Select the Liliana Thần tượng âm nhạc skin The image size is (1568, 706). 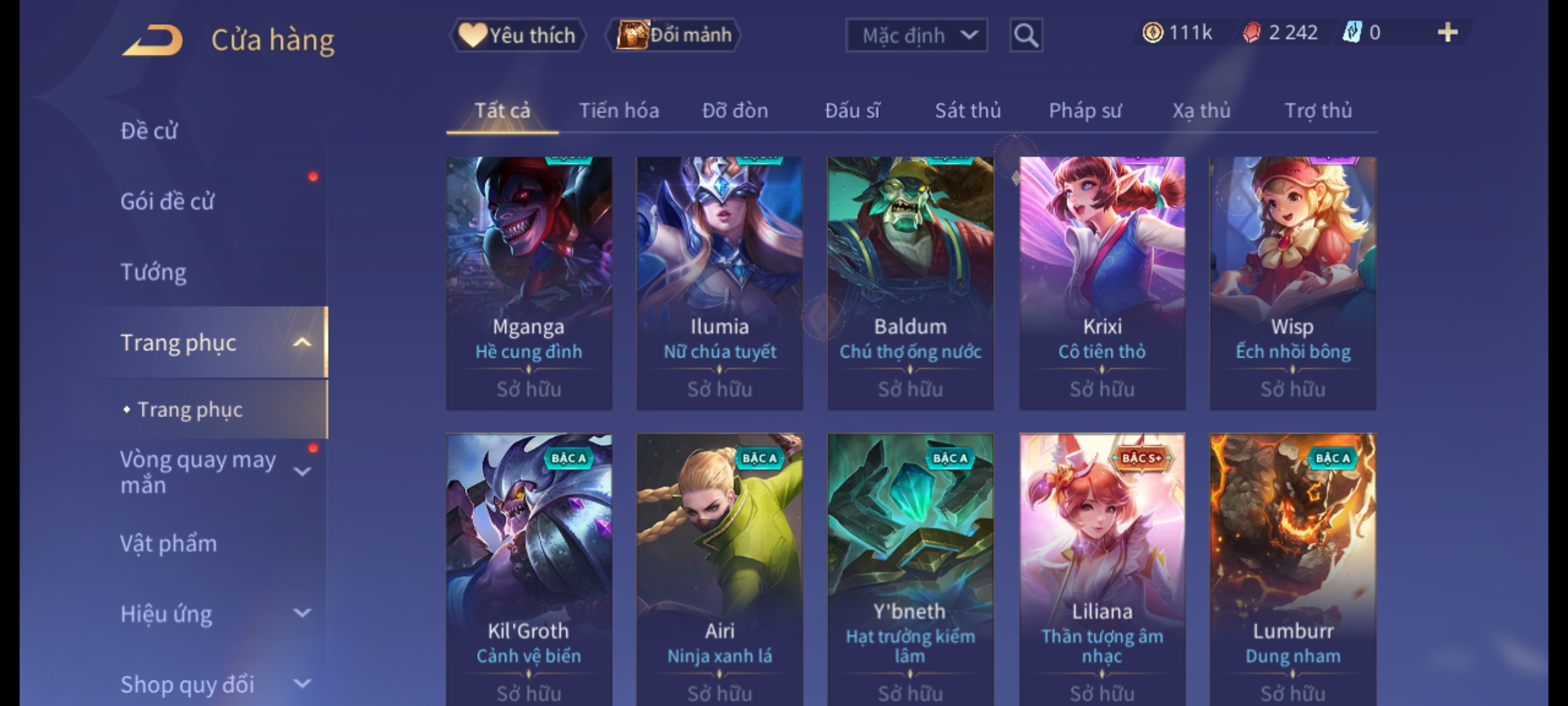(x=1102, y=569)
